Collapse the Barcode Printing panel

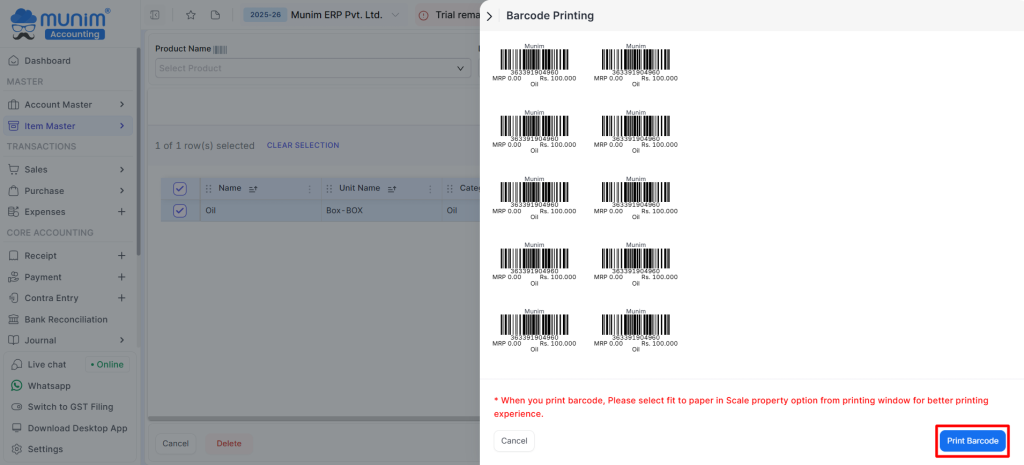(x=489, y=16)
